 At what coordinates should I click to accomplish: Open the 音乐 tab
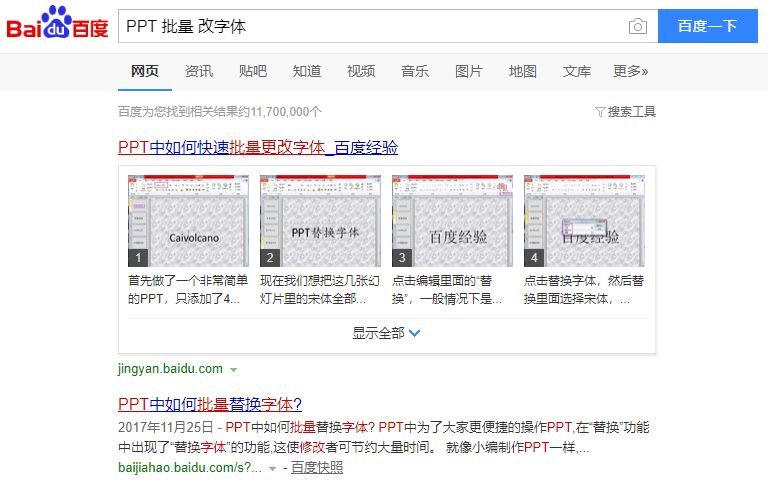(x=415, y=72)
